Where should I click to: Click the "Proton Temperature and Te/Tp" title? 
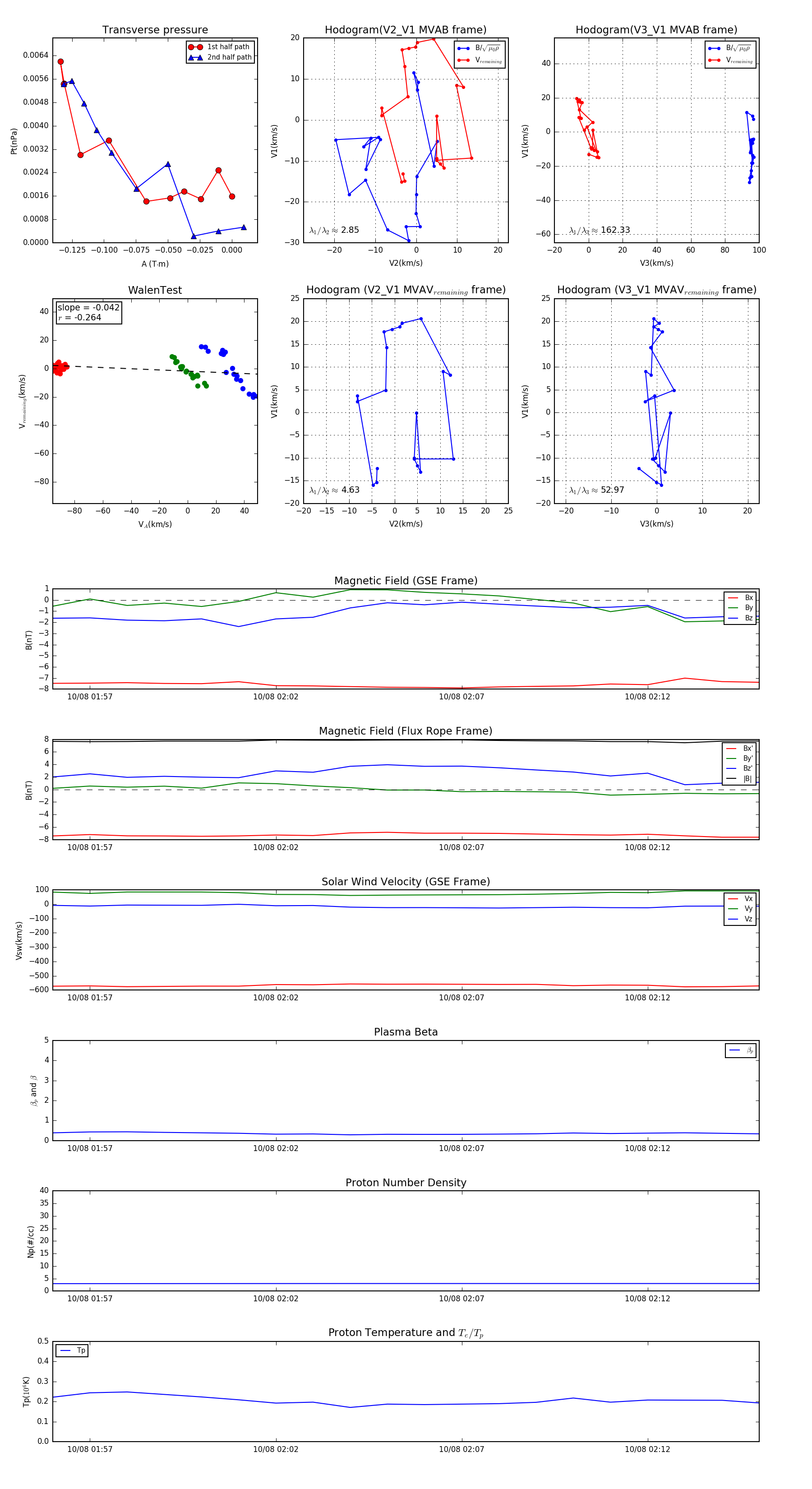[x=406, y=1333]
